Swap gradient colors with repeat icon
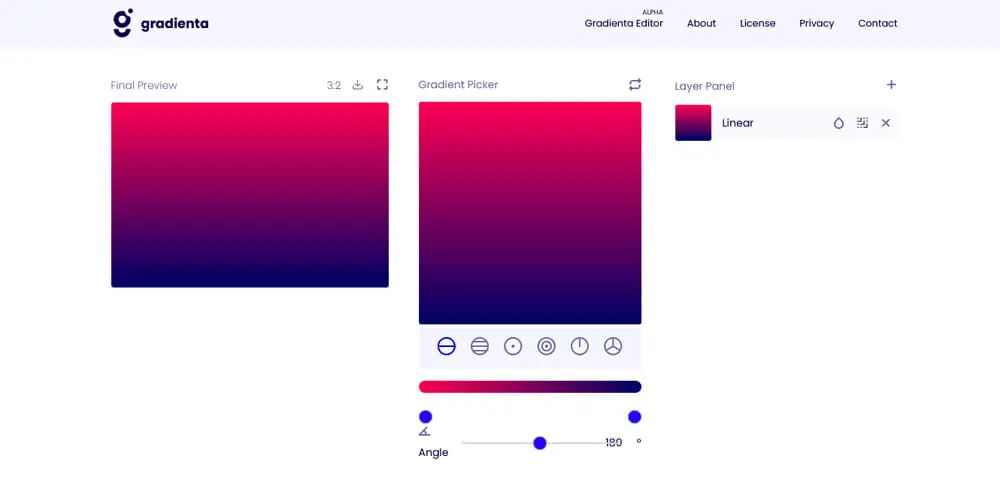The width and height of the screenshot is (1000, 500). coord(635,84)
